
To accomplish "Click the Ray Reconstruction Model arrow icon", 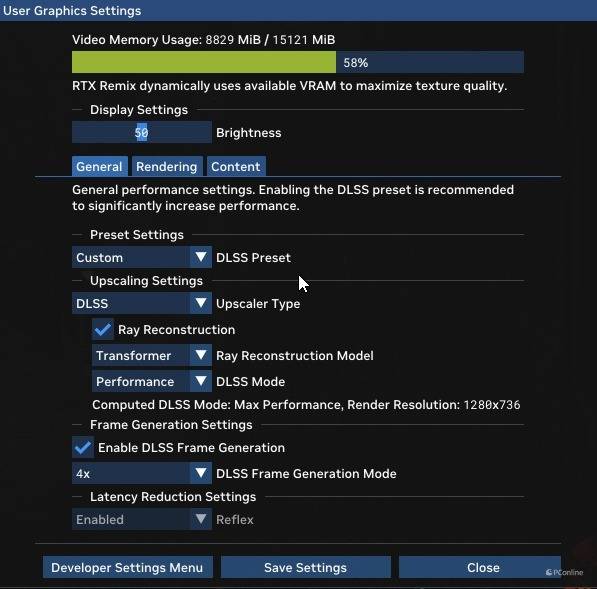I will click(201, 355).
